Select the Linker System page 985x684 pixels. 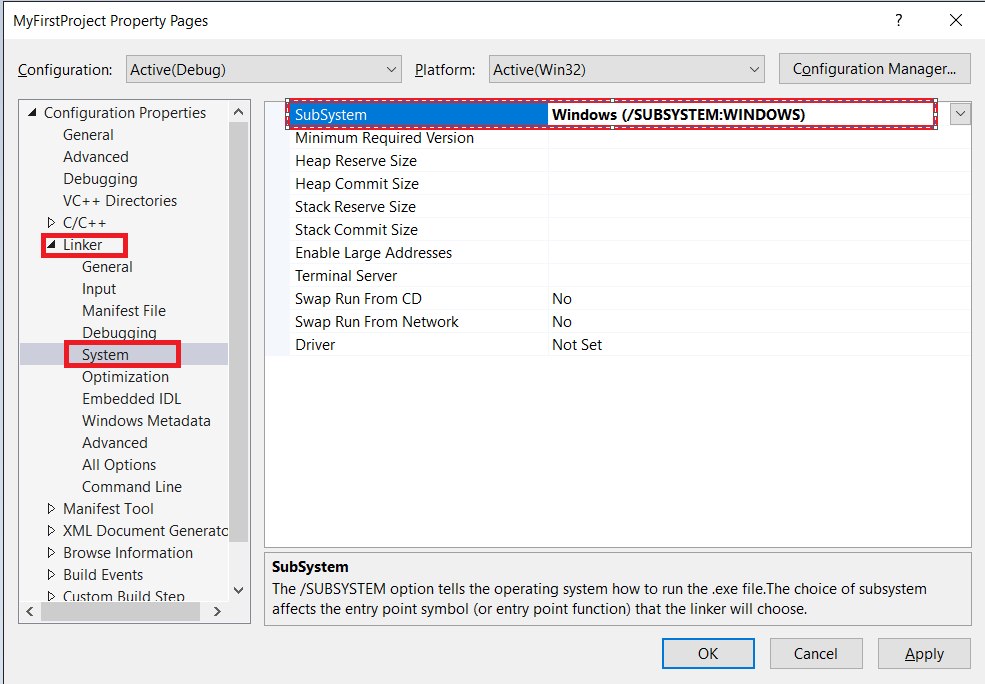pyautogui.click(x=105, y=355)
